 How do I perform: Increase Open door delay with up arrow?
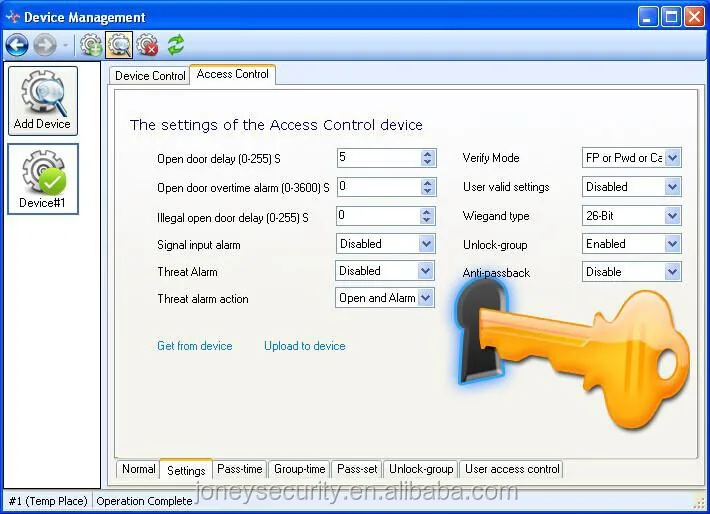click(x=427, y=154)
